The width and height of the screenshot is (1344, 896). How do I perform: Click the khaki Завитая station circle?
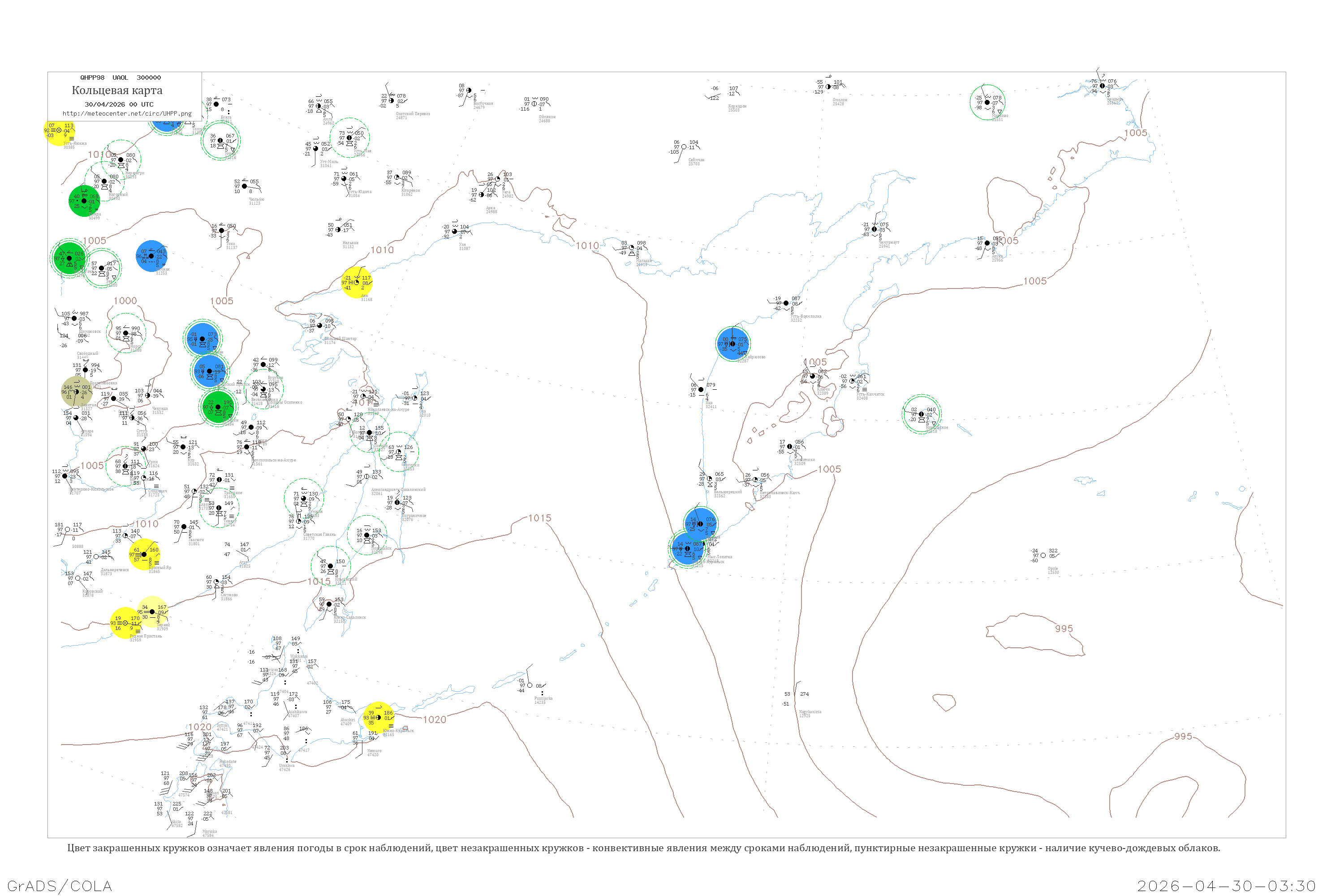point(77,392)
